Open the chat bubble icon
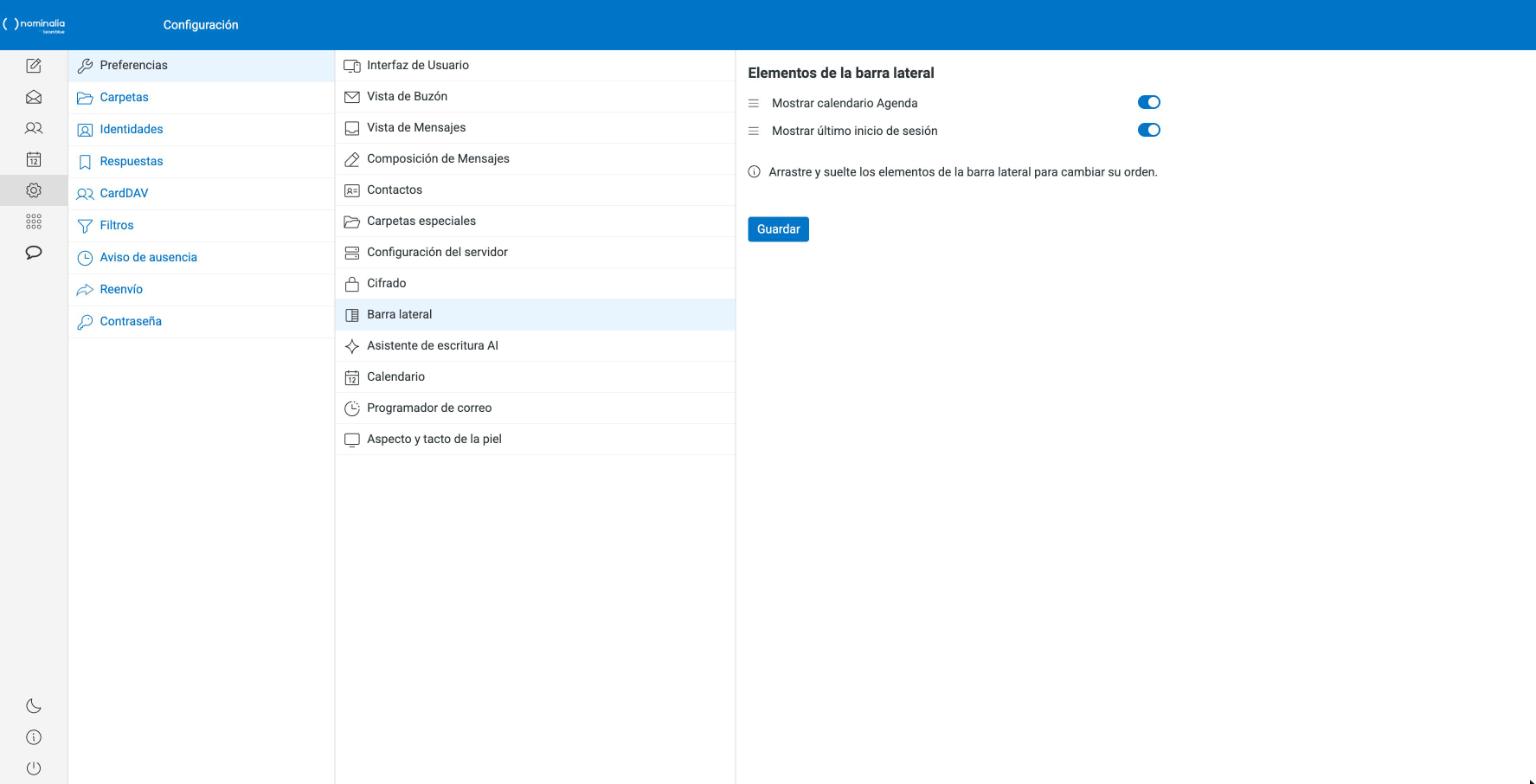The height and width of the screenshot is (784, 1536). [33, 252]
